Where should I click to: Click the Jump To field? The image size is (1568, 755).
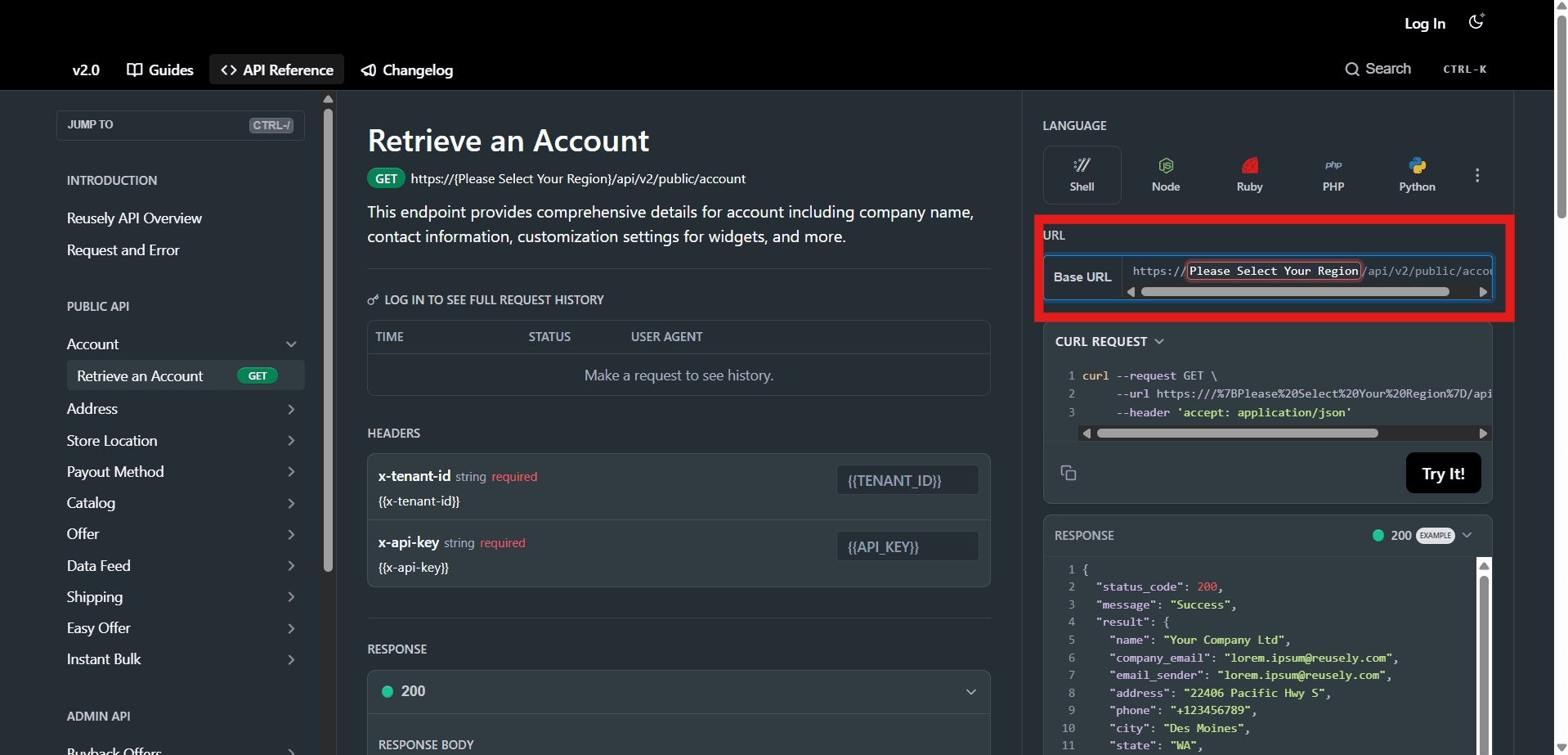point(181,125)
